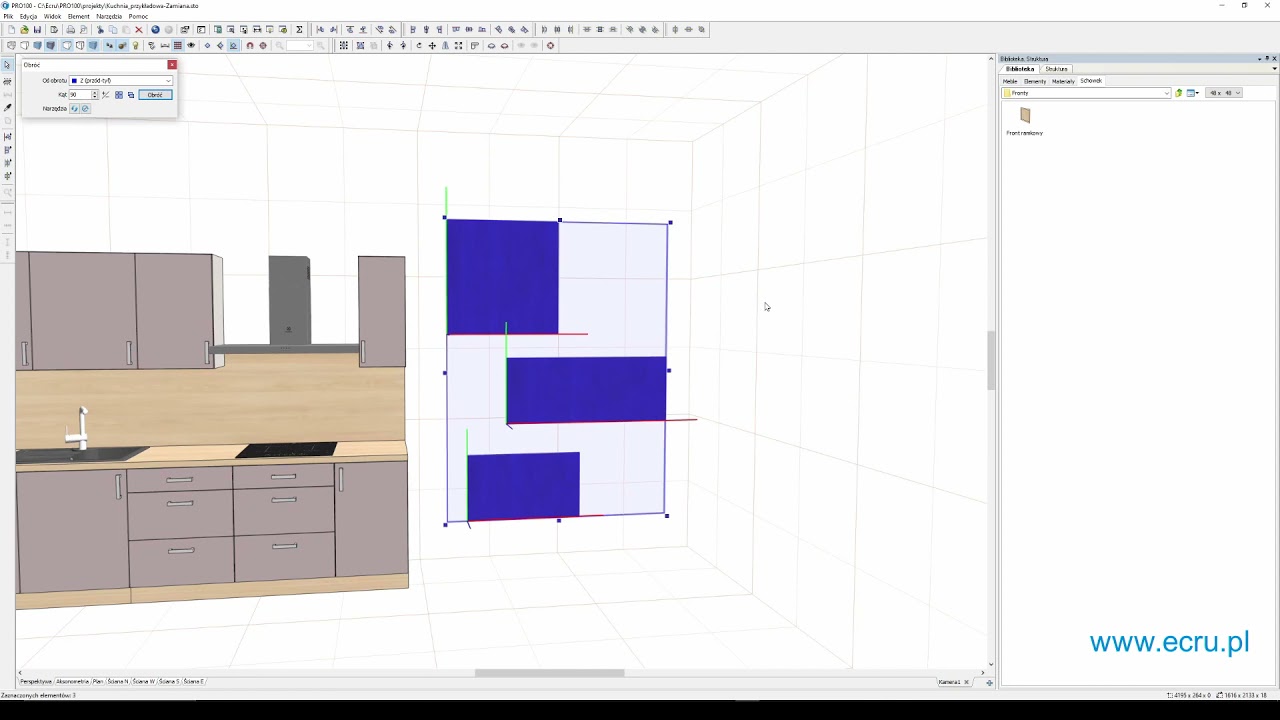Switch to the Materiały library tab
The width and height of the screenshot is (1280, 720).
tap(1063, 81)
